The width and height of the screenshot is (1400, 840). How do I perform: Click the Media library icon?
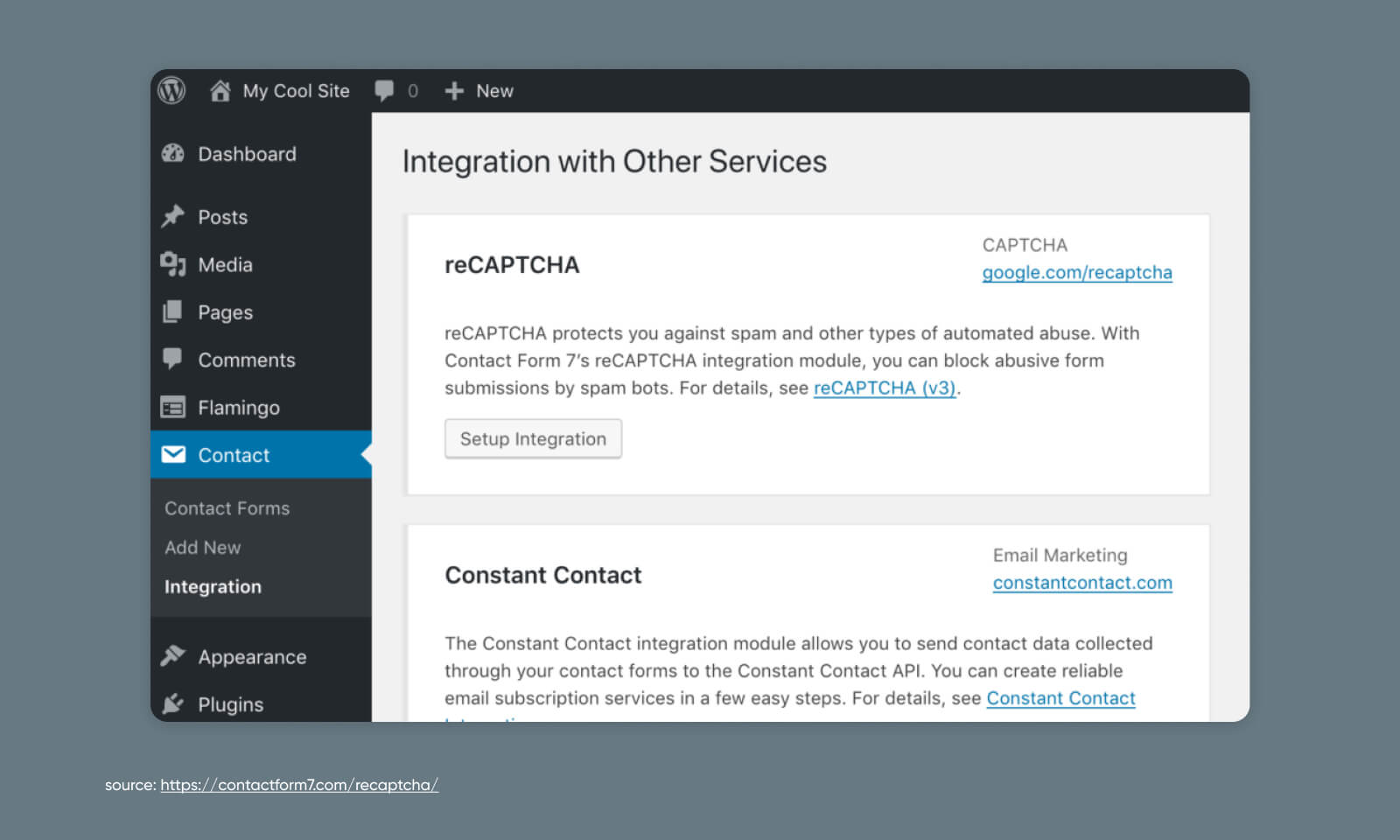click(x=173, y=264)
